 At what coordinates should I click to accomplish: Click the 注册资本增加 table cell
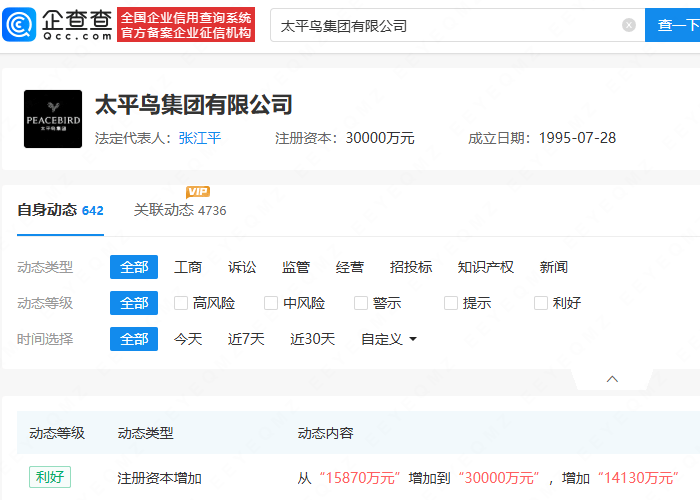[x=159, y=478]
